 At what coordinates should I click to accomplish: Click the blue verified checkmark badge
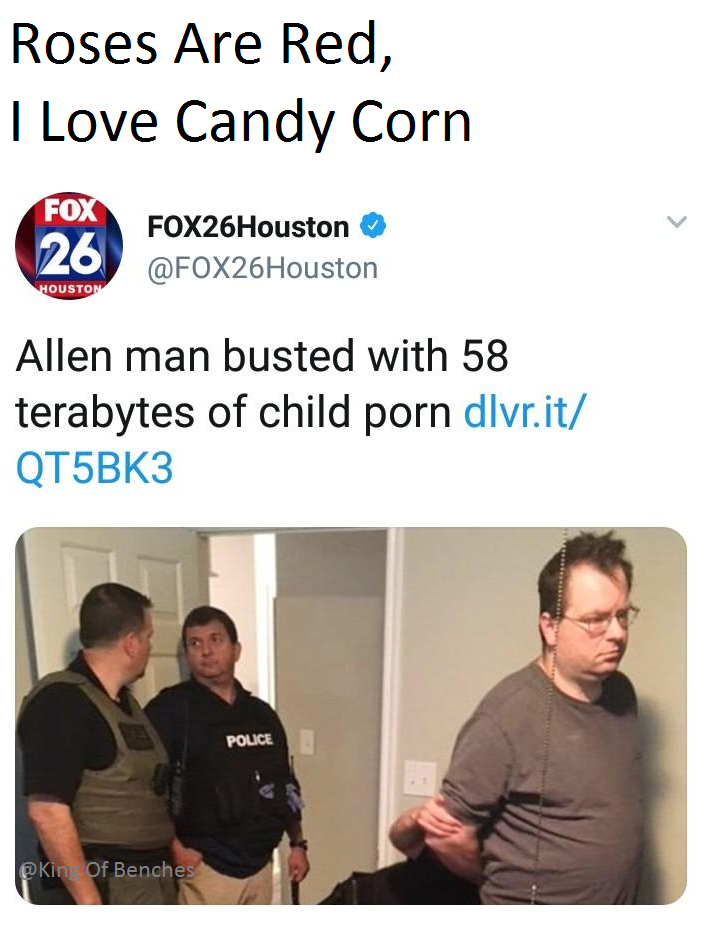(x=373, y=226)
